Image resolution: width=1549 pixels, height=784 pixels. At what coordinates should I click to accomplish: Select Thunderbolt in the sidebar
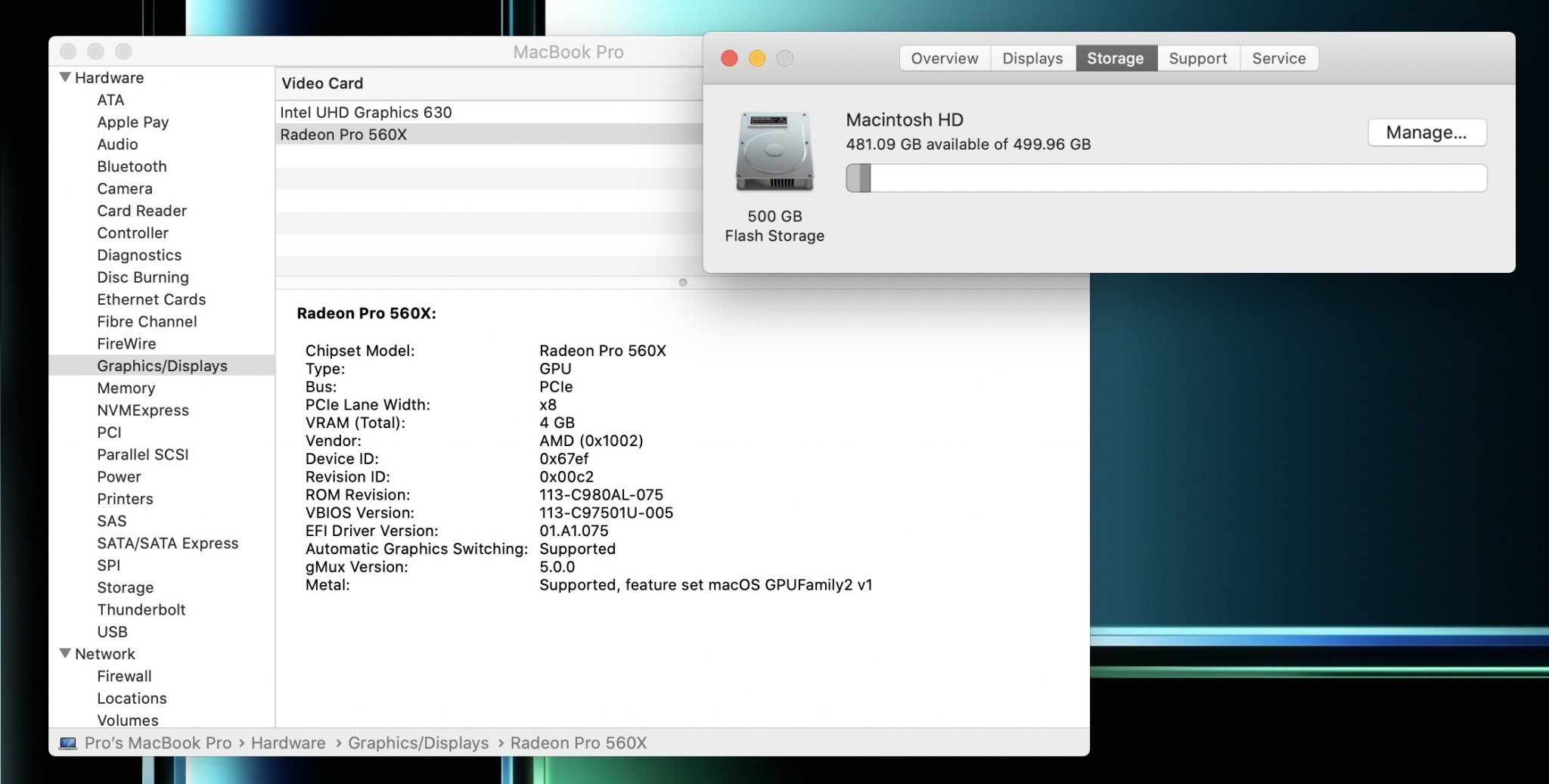[x=141, y=610]
